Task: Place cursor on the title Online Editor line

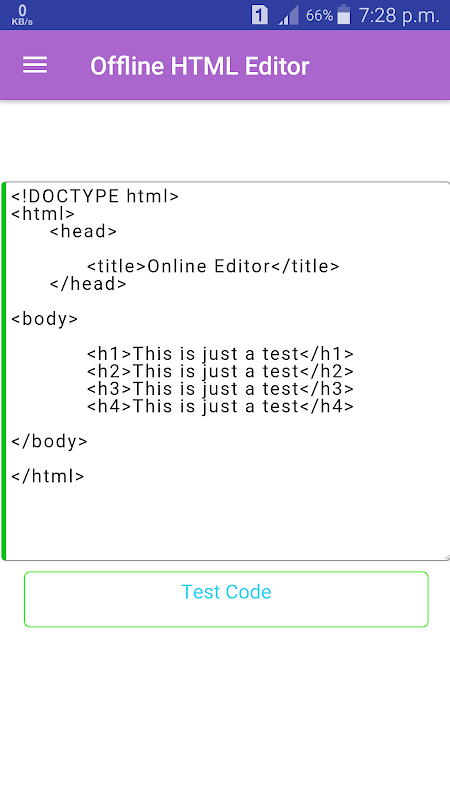Action: click(213, 266)
